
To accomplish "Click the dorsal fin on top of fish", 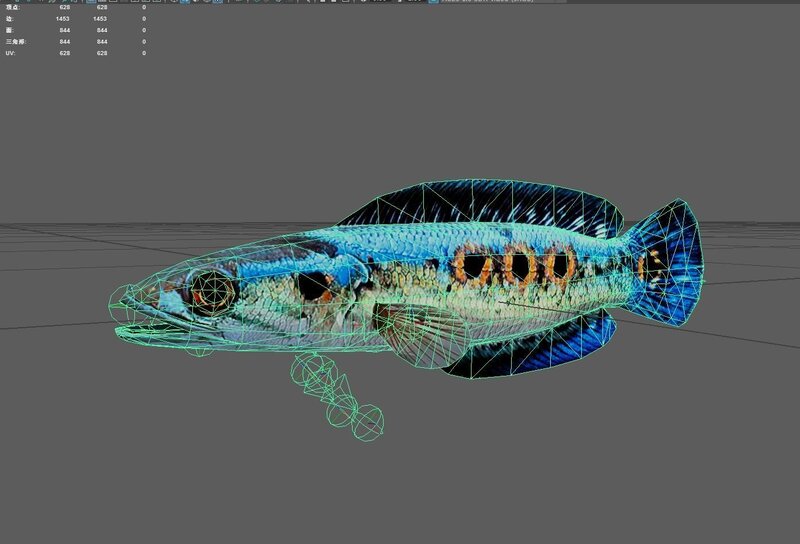I will pos(480,205).
